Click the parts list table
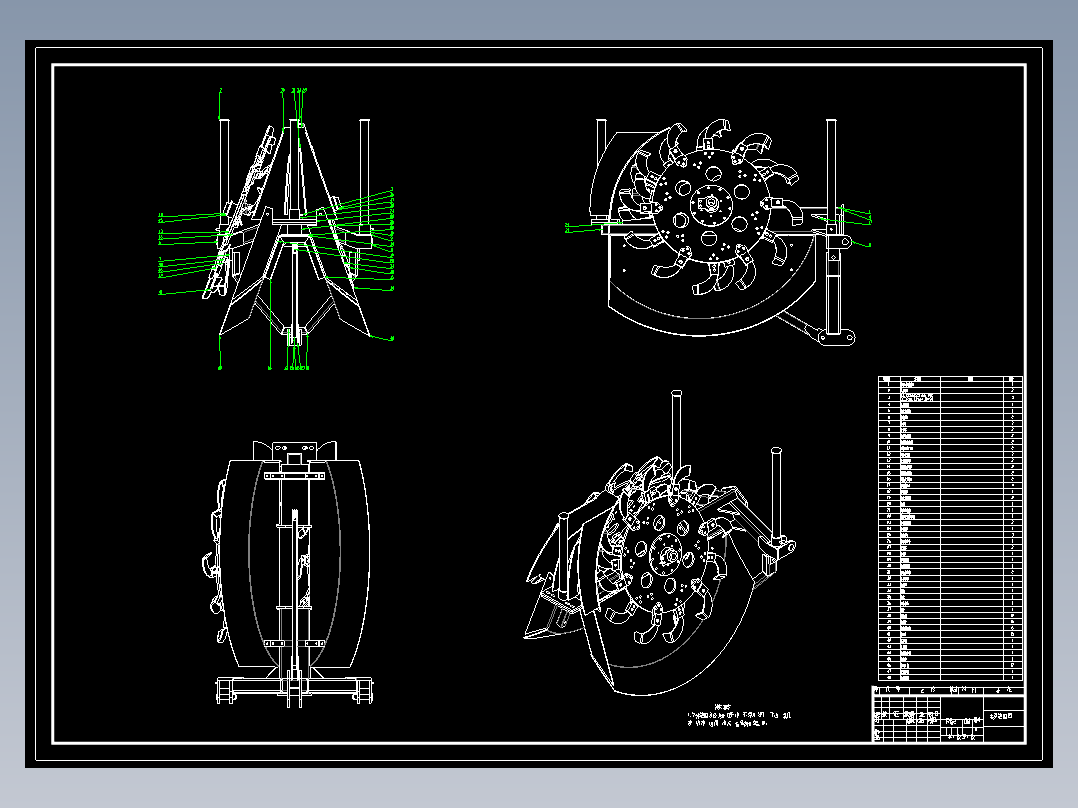This screenshot has height=808, width=1078. coord(950,529)
